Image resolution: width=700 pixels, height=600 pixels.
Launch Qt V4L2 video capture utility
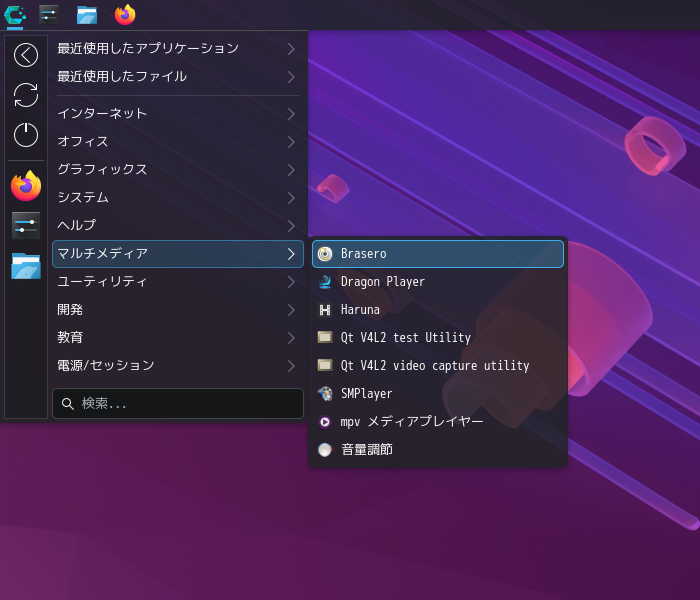[438, 366]
